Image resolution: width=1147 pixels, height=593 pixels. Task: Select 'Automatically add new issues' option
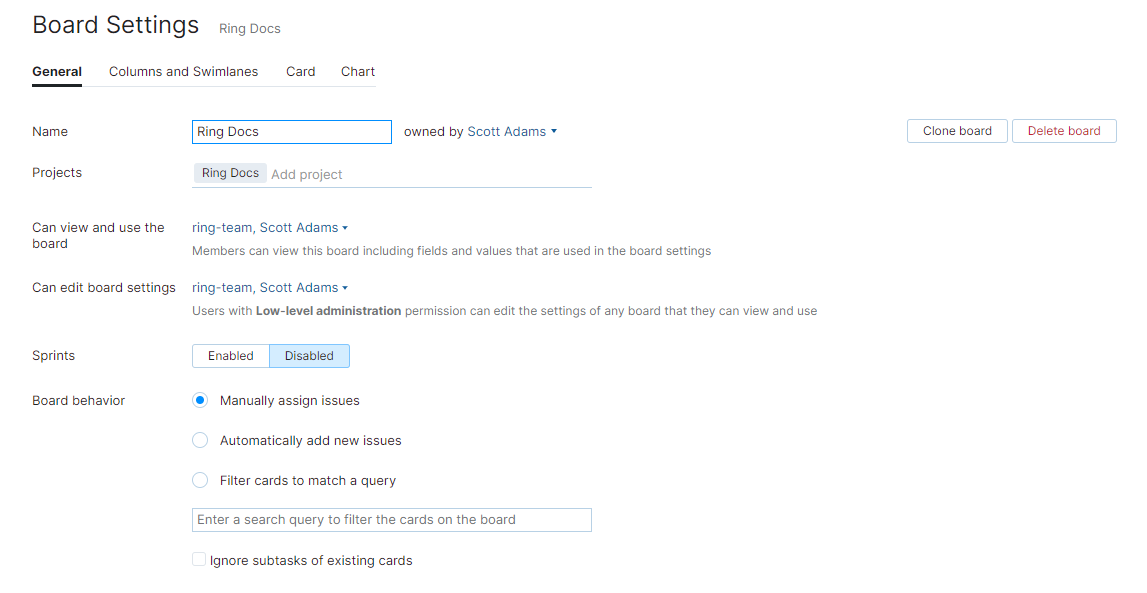click(x=199, y=440)
